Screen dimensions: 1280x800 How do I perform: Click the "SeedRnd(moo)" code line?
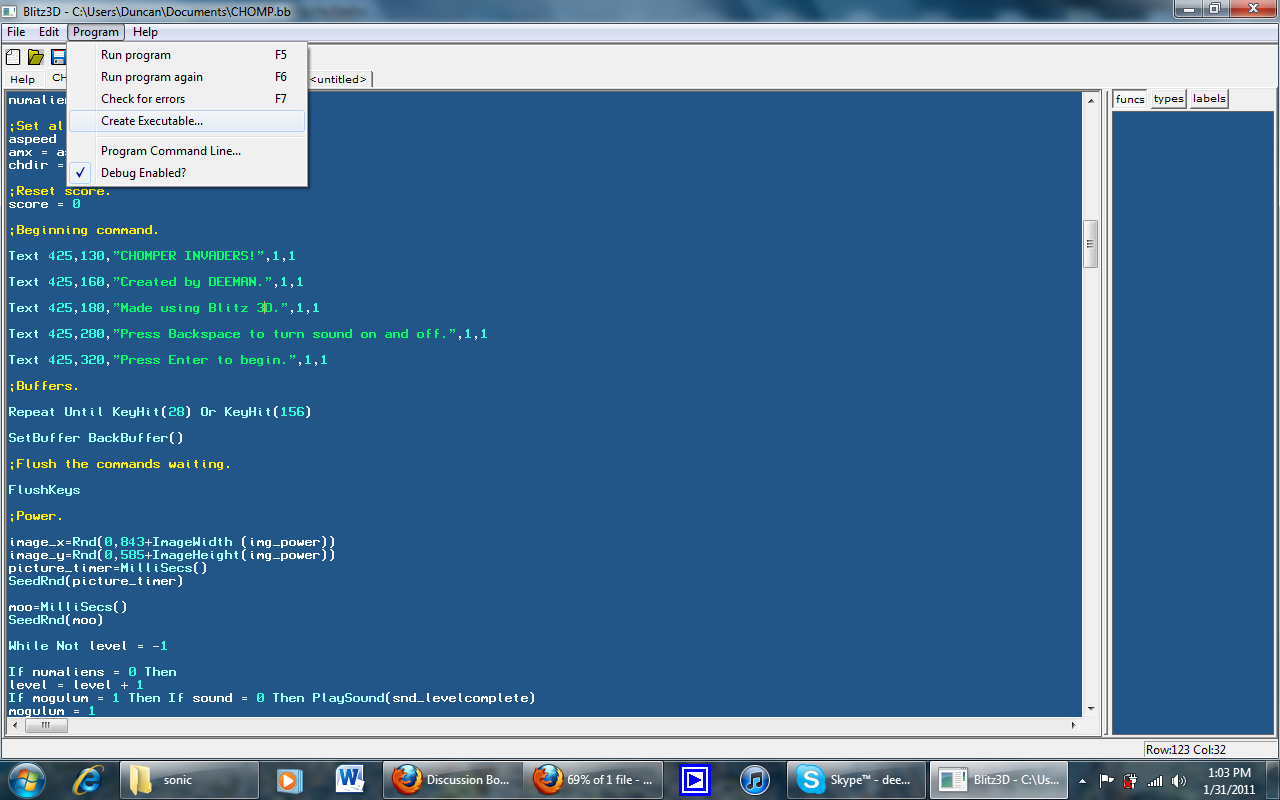[x=56, y=620]
